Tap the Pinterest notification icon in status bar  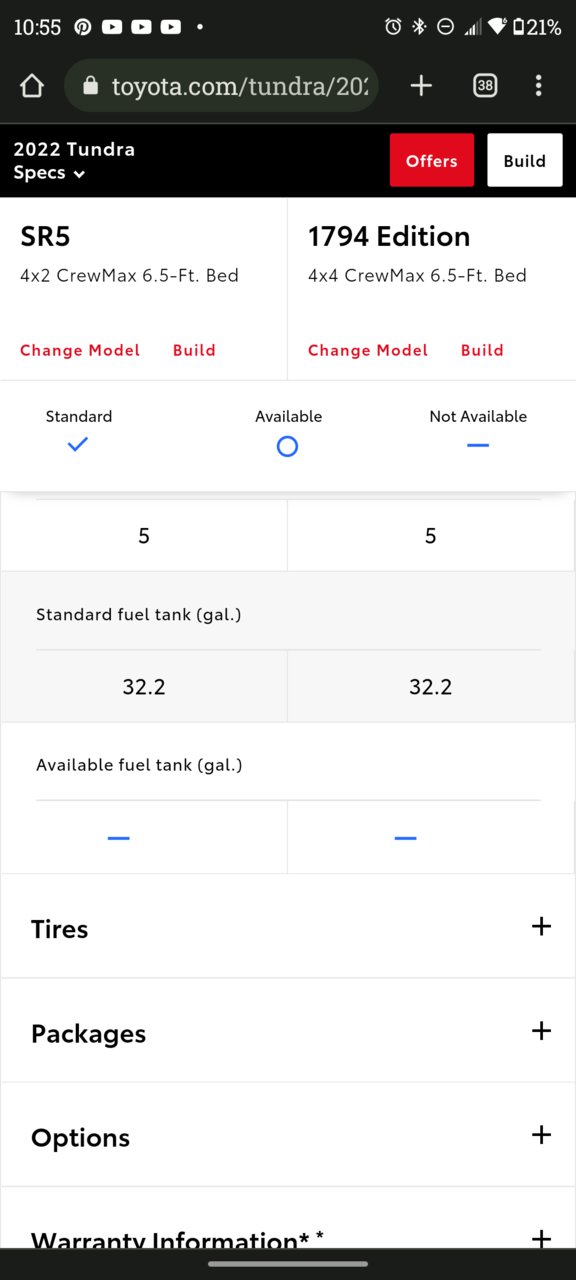(83, 27)
